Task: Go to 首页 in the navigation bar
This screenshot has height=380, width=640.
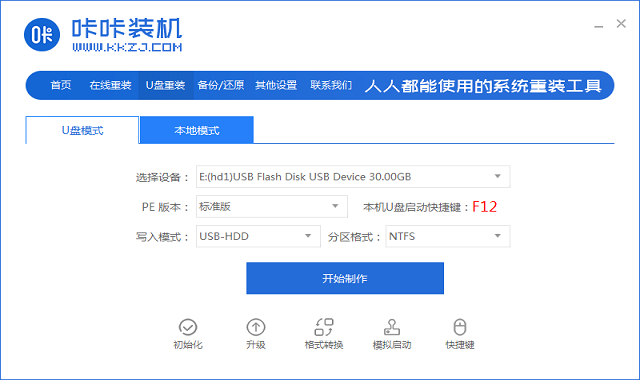Action: [x=61, y=85]
